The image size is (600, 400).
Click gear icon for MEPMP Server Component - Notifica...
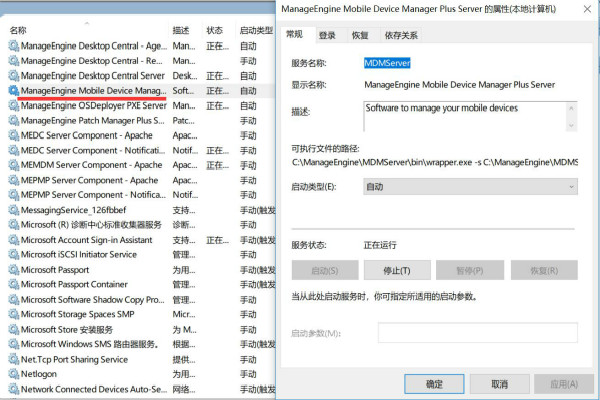pyautogui.click(x=14, y=195)
